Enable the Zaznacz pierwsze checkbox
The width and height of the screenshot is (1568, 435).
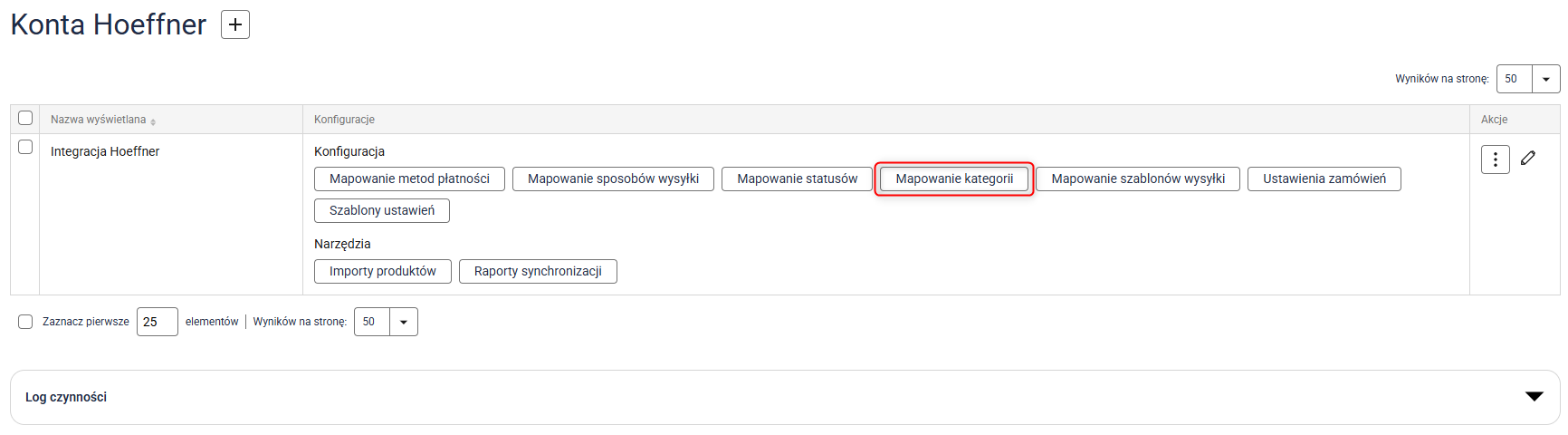pyautogui.click(x=25, y=322)
